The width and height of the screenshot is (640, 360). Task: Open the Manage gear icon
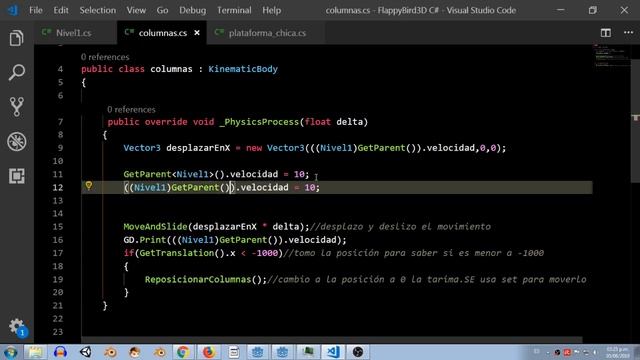[17, 327]
